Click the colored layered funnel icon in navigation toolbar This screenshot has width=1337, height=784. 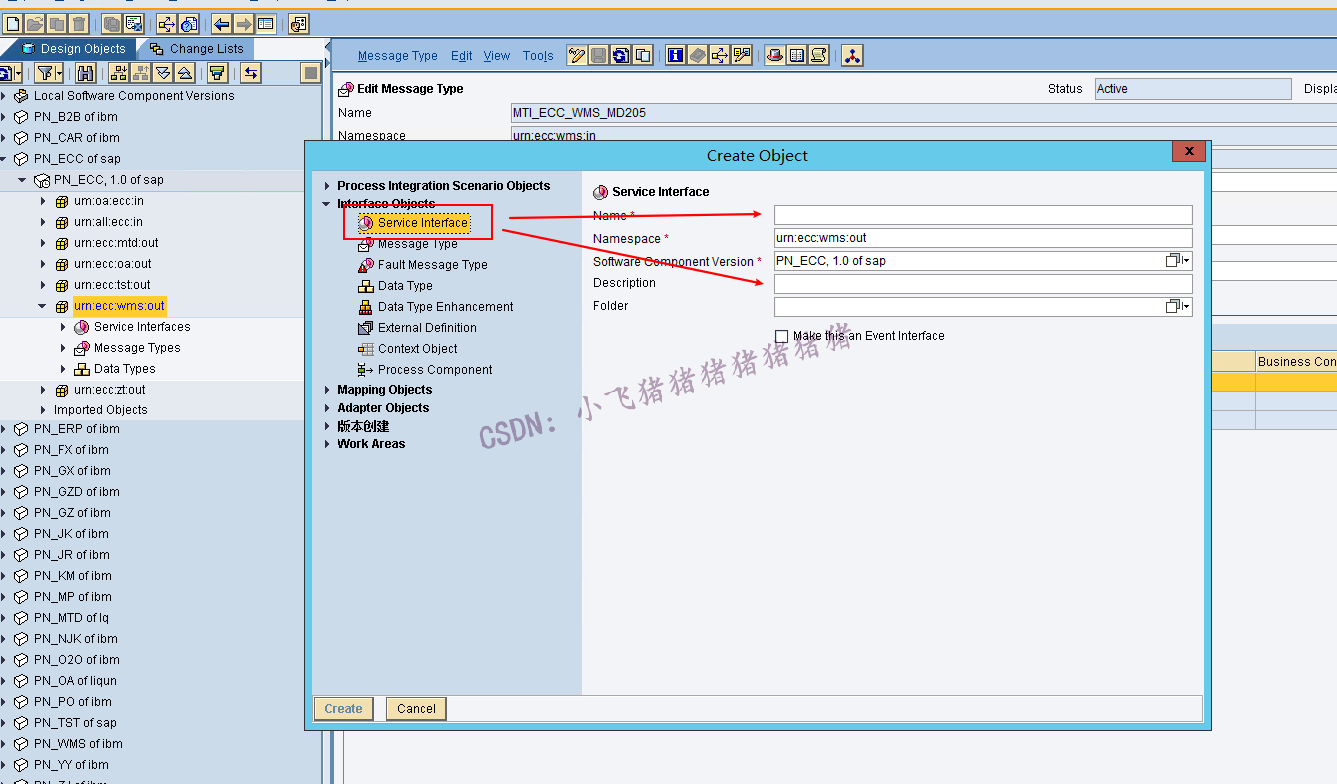coord(218,72)
